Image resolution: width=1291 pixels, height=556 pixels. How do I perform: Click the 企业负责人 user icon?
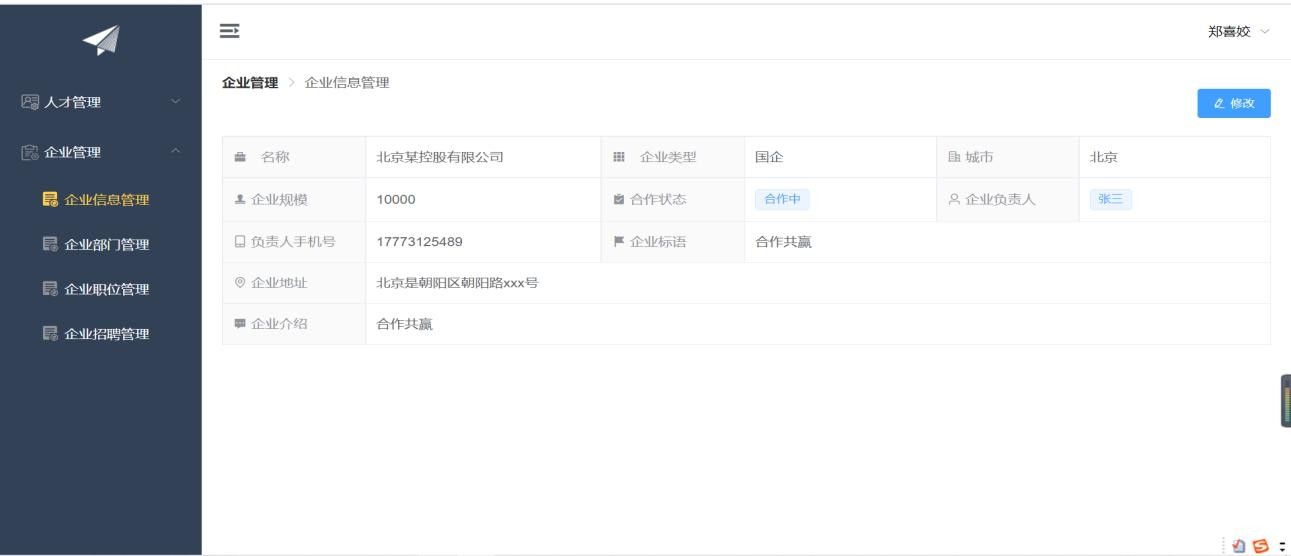click(x=954, y=199)
